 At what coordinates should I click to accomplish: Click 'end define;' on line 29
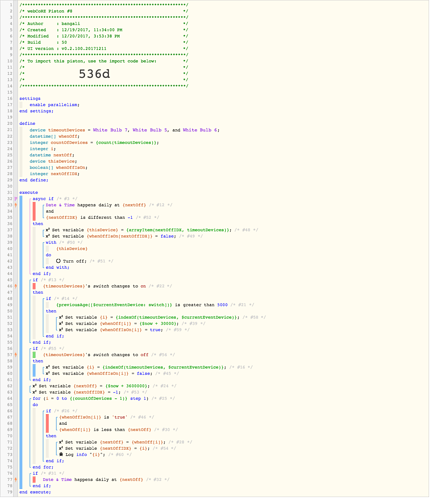coord(34,181)
